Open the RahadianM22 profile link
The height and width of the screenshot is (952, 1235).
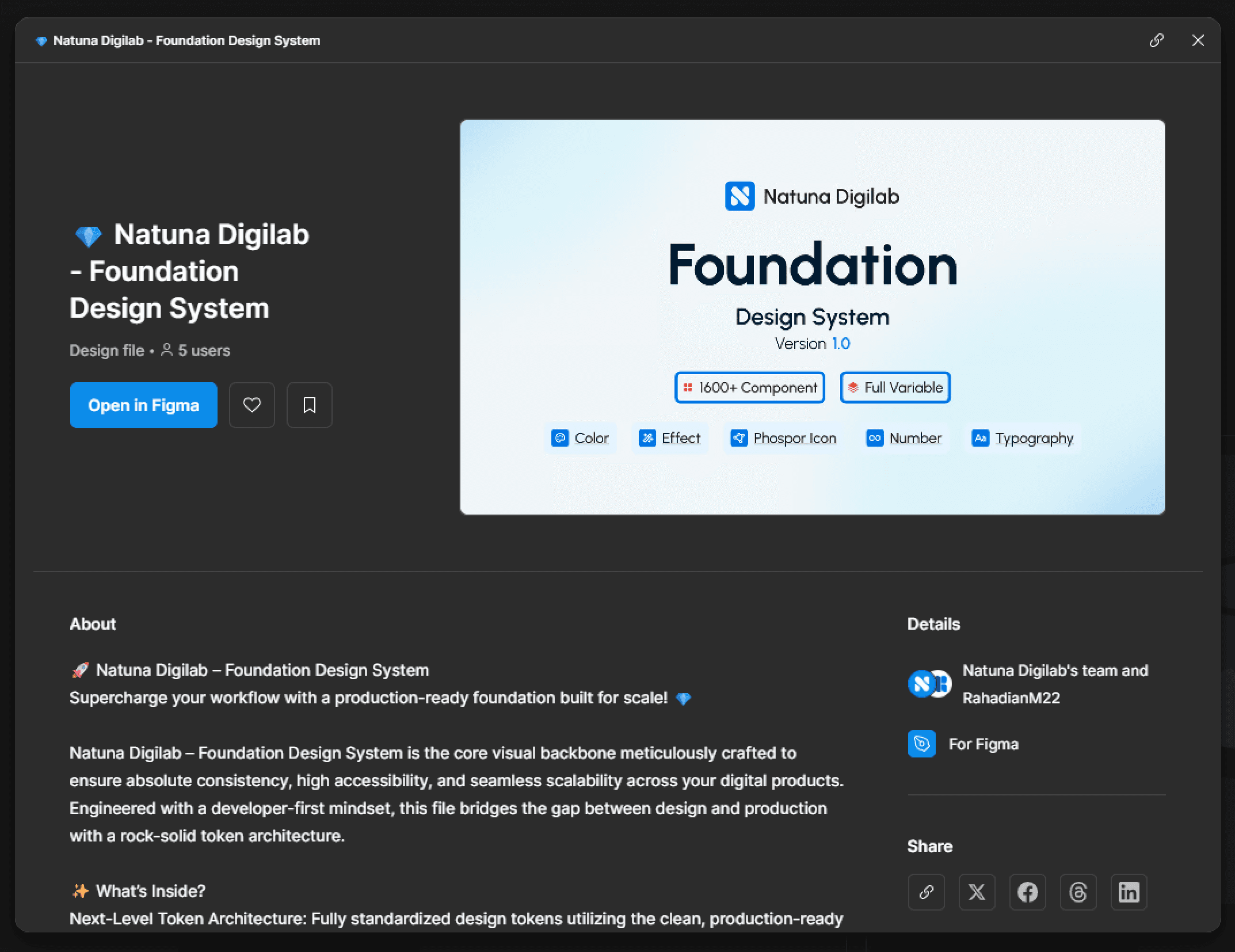[1011, 698]
